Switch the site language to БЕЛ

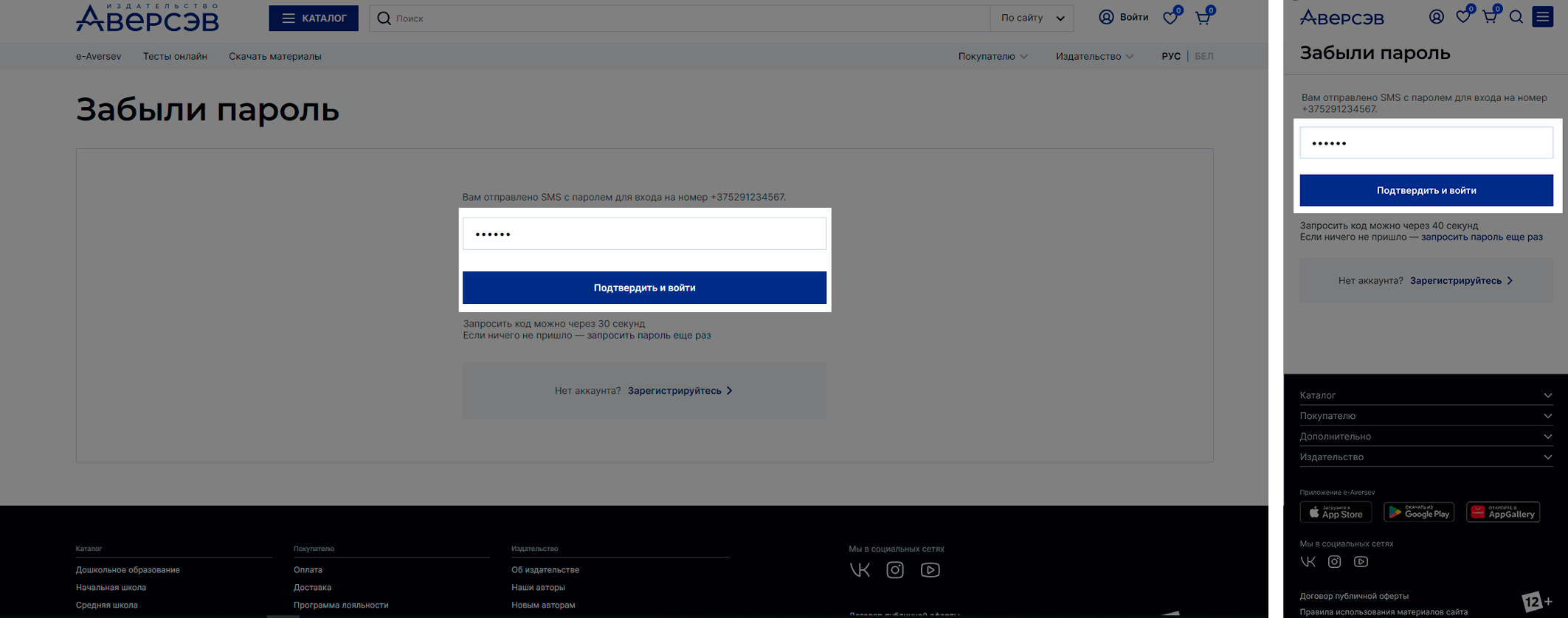[1203, 56]
